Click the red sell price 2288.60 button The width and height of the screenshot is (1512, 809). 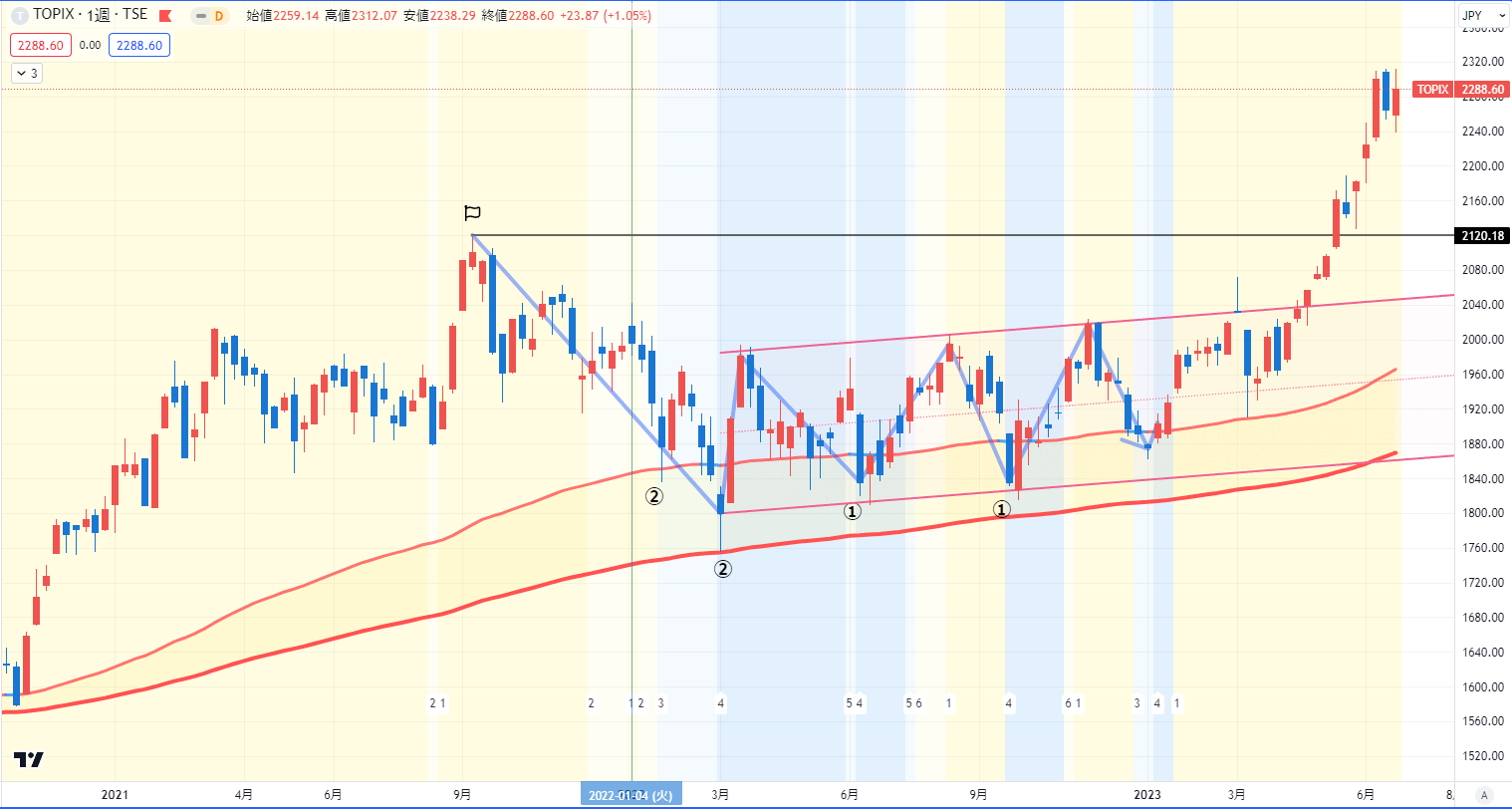point(41,45)
